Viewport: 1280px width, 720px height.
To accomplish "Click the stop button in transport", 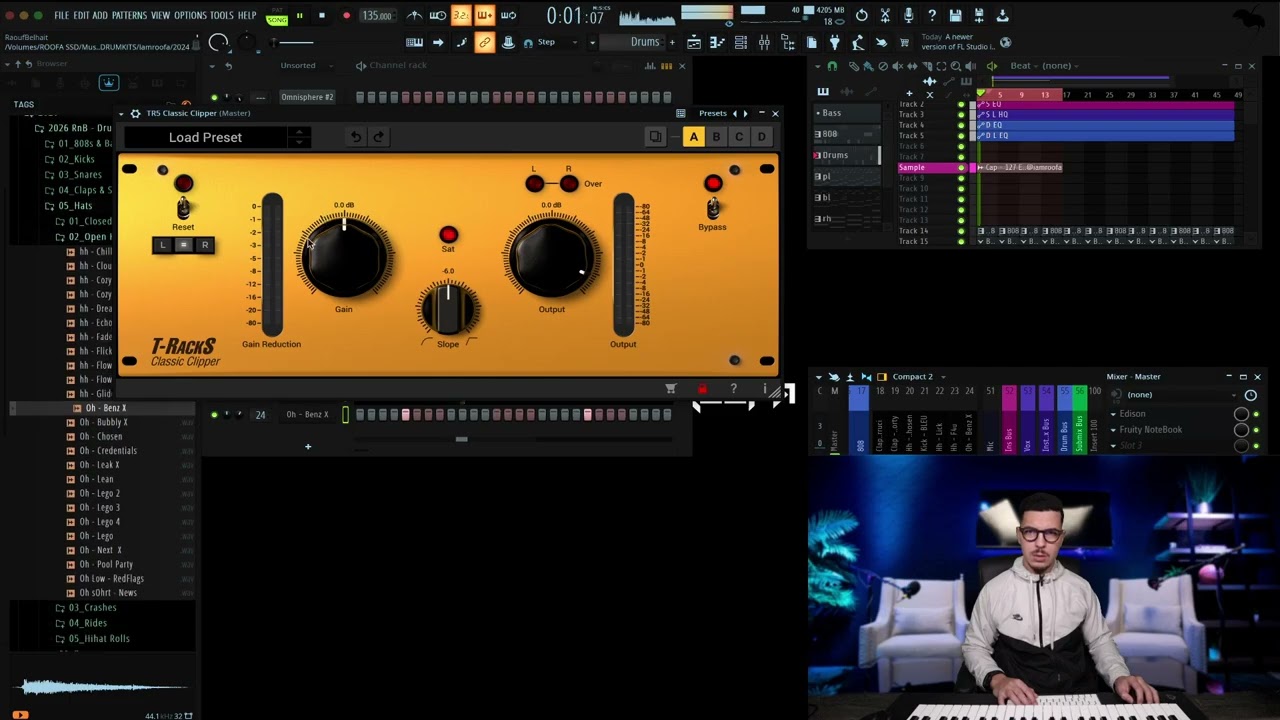I will (x=322, y=16).
